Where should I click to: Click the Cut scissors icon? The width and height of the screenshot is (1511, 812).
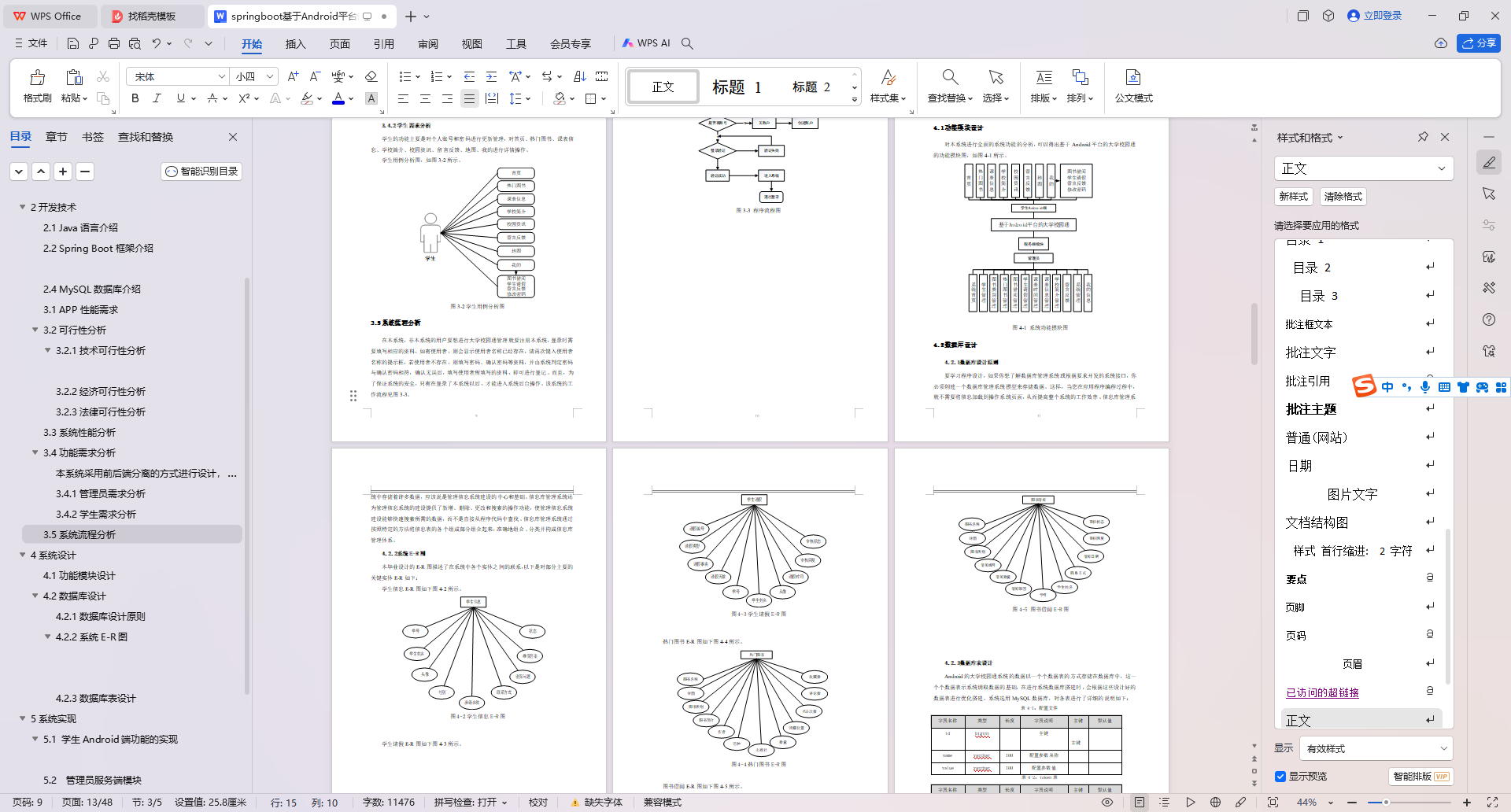coord(103,76)
